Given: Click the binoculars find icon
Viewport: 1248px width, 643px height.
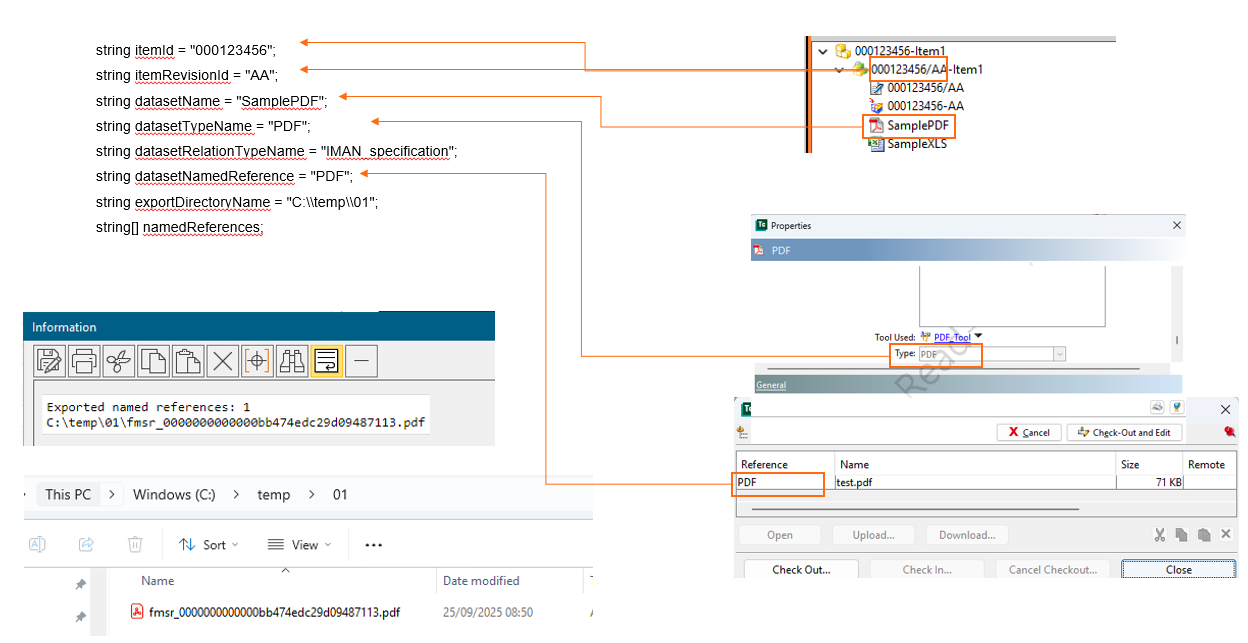Looking at the screenshot, I should click(x=292, y=361).
